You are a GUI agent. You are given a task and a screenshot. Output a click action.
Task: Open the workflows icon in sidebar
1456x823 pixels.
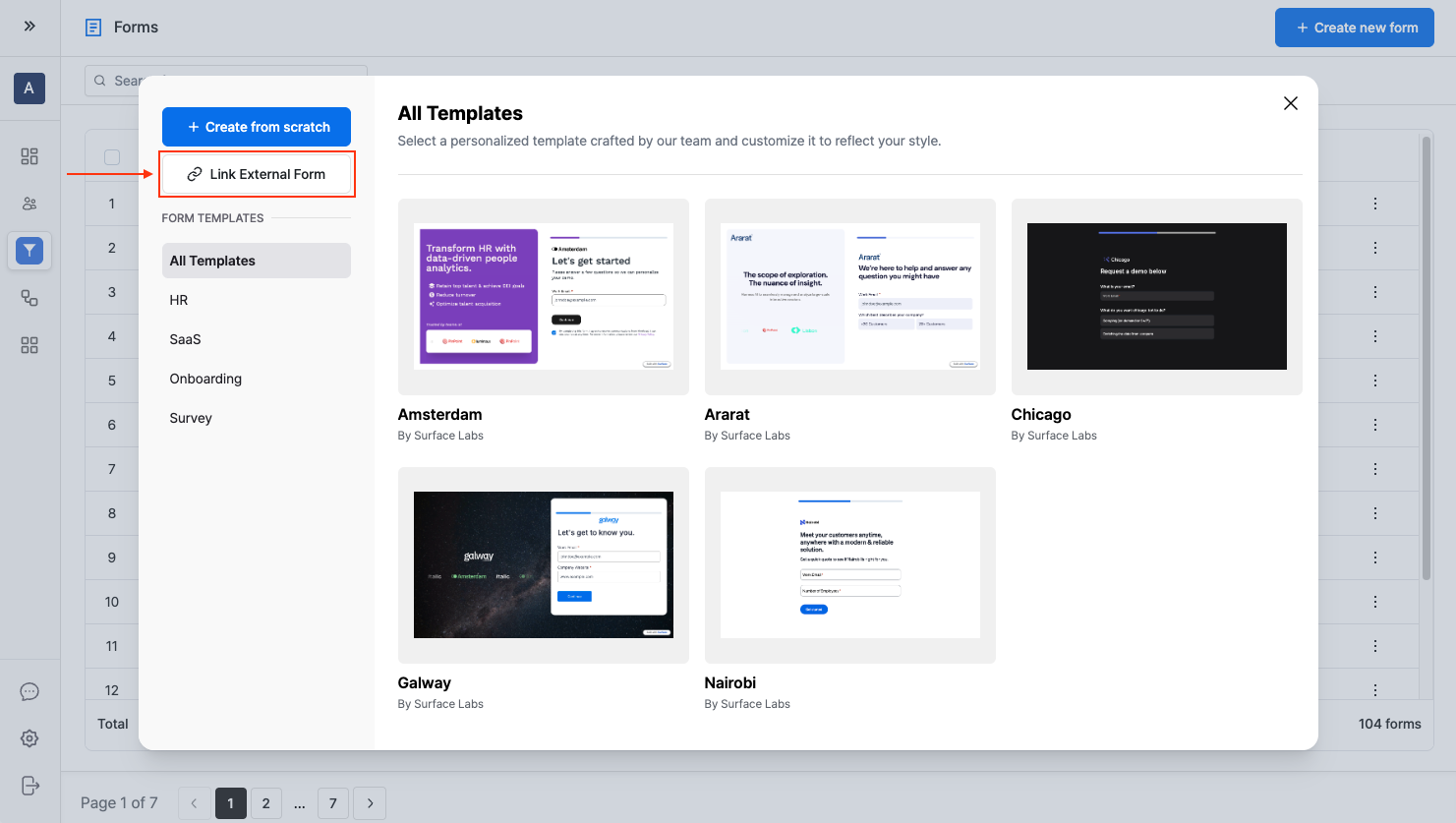(29, 298)
